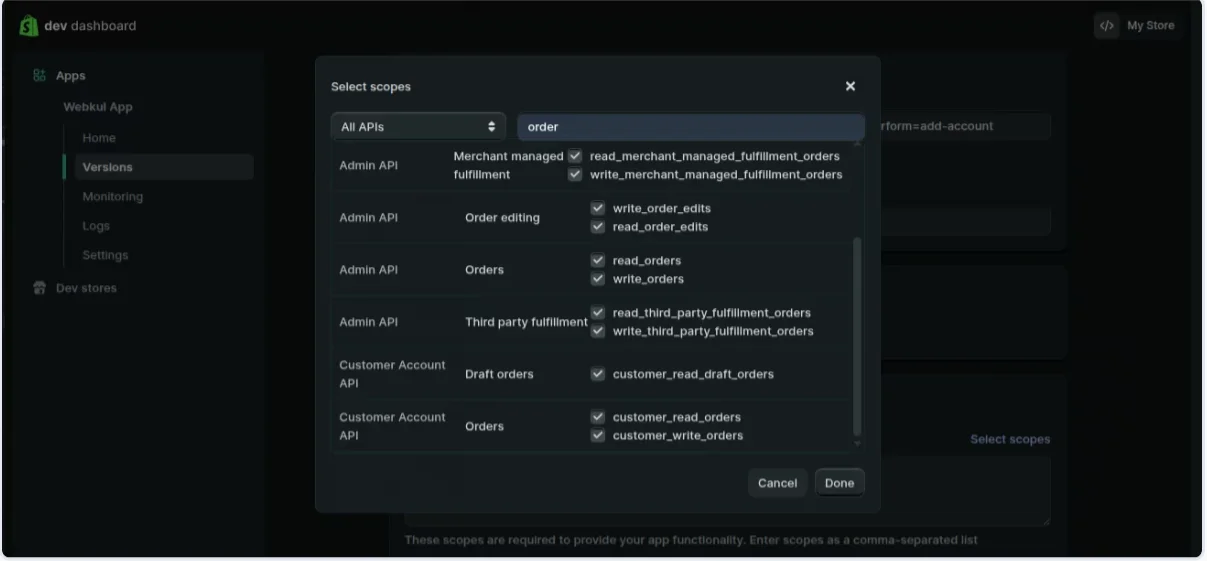Click the code icon beside My Store
1207x561 pixels.
[x=1106, y=26]
